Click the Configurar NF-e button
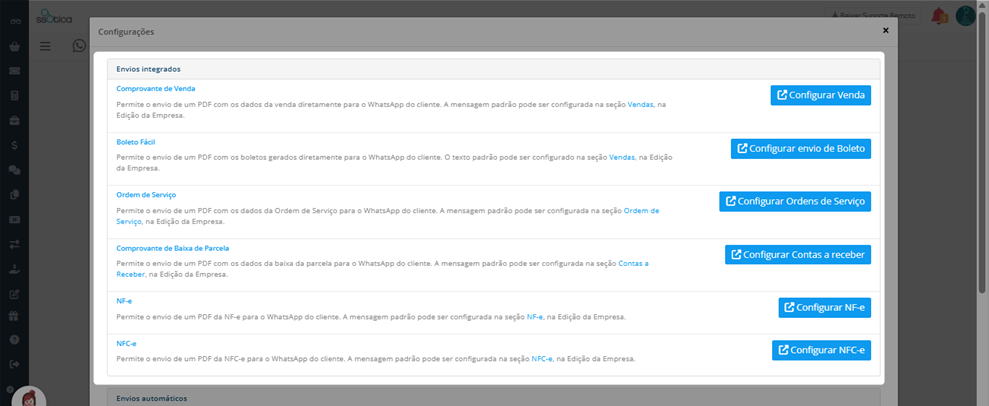The width and height of the screenshot is (989, 406). point(824,308)
